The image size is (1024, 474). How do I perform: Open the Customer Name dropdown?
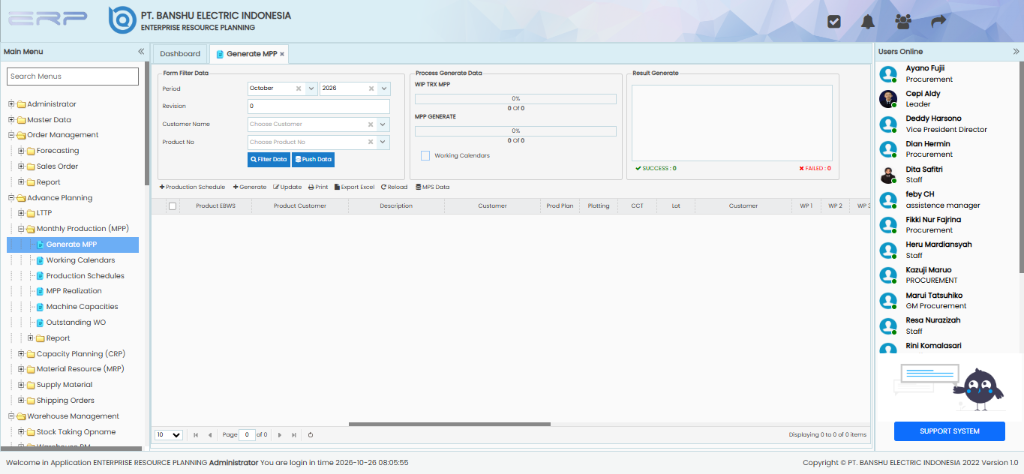click(383, 124)
